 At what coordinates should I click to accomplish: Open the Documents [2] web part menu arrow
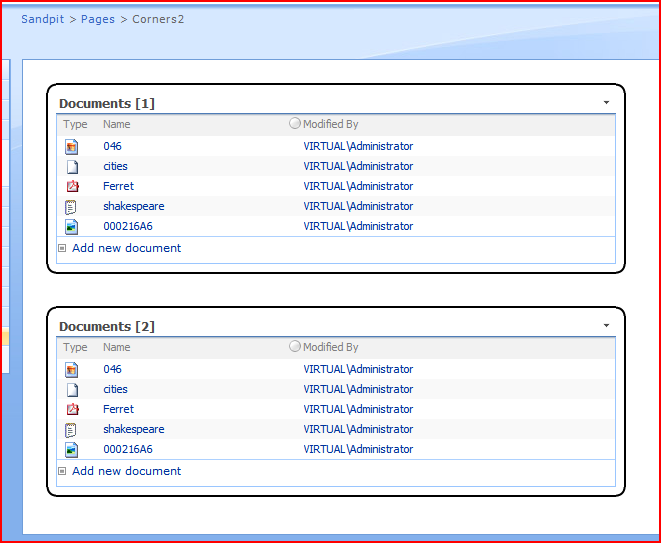point(606,326)
